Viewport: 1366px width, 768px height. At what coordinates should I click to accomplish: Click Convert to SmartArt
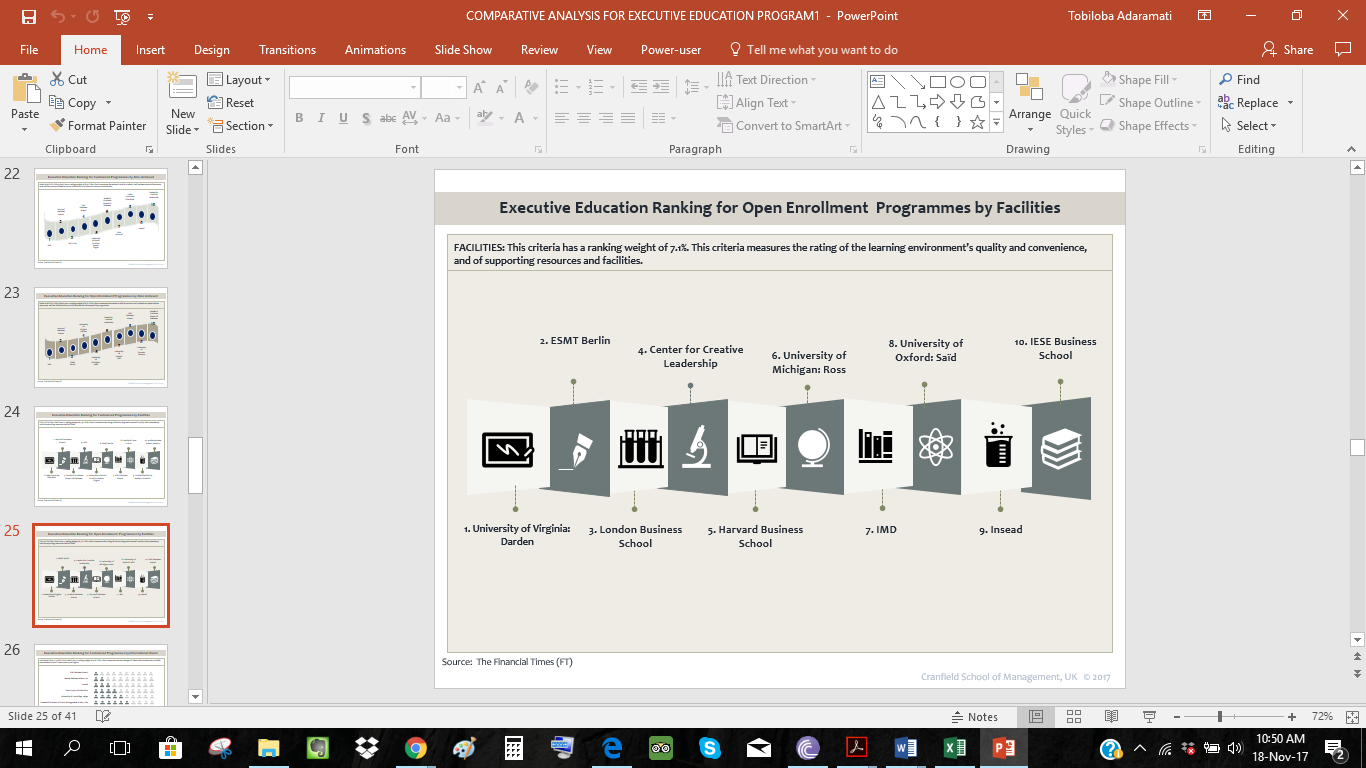pyautogui.click(x=784, y=126)
